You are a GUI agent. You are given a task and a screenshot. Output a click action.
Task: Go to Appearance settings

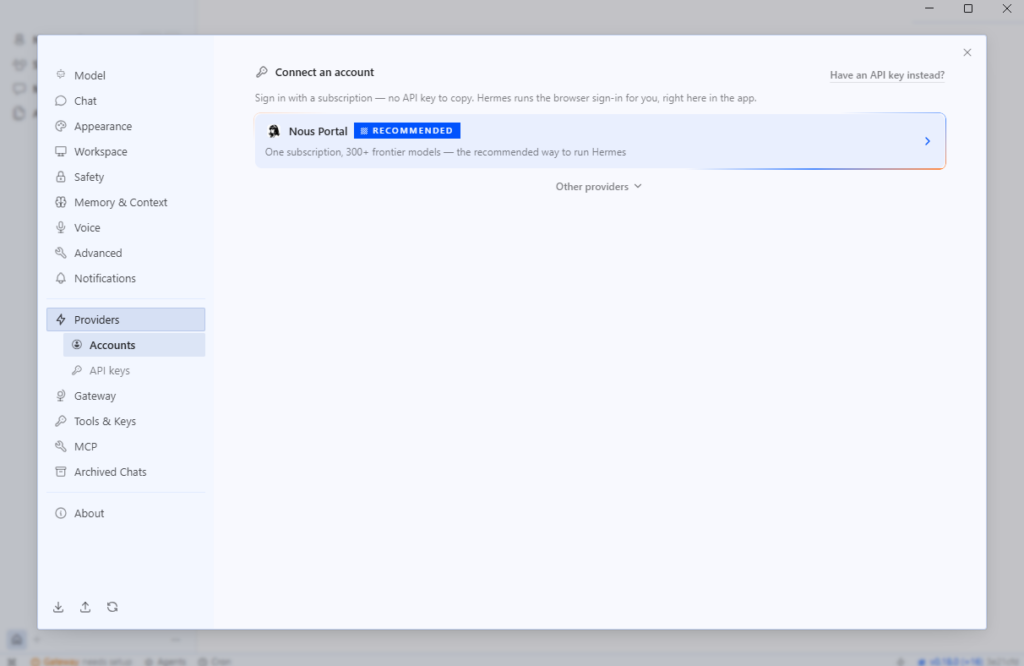pyautogui.click(x=125, y=126)
